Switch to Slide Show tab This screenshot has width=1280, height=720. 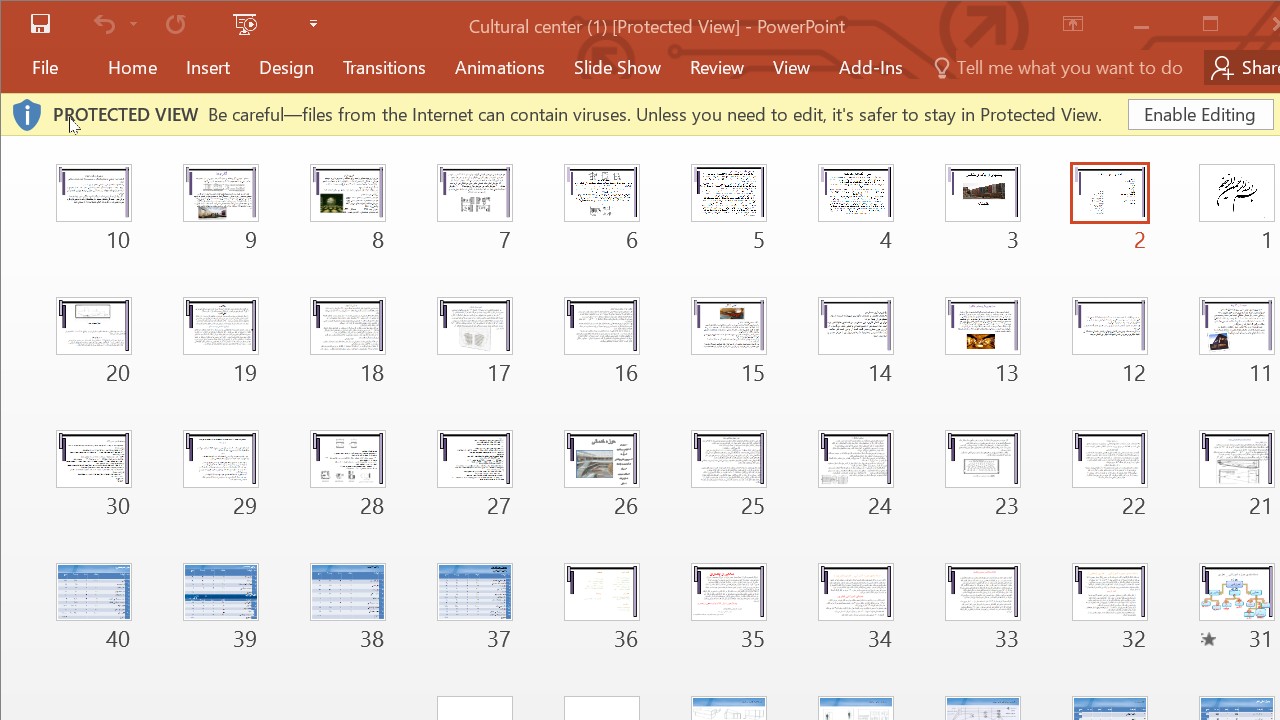point(617,68)
